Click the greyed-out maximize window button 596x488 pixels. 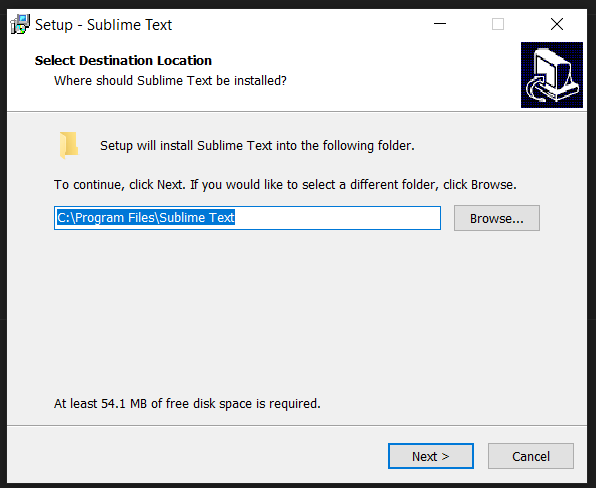[498, 24]
